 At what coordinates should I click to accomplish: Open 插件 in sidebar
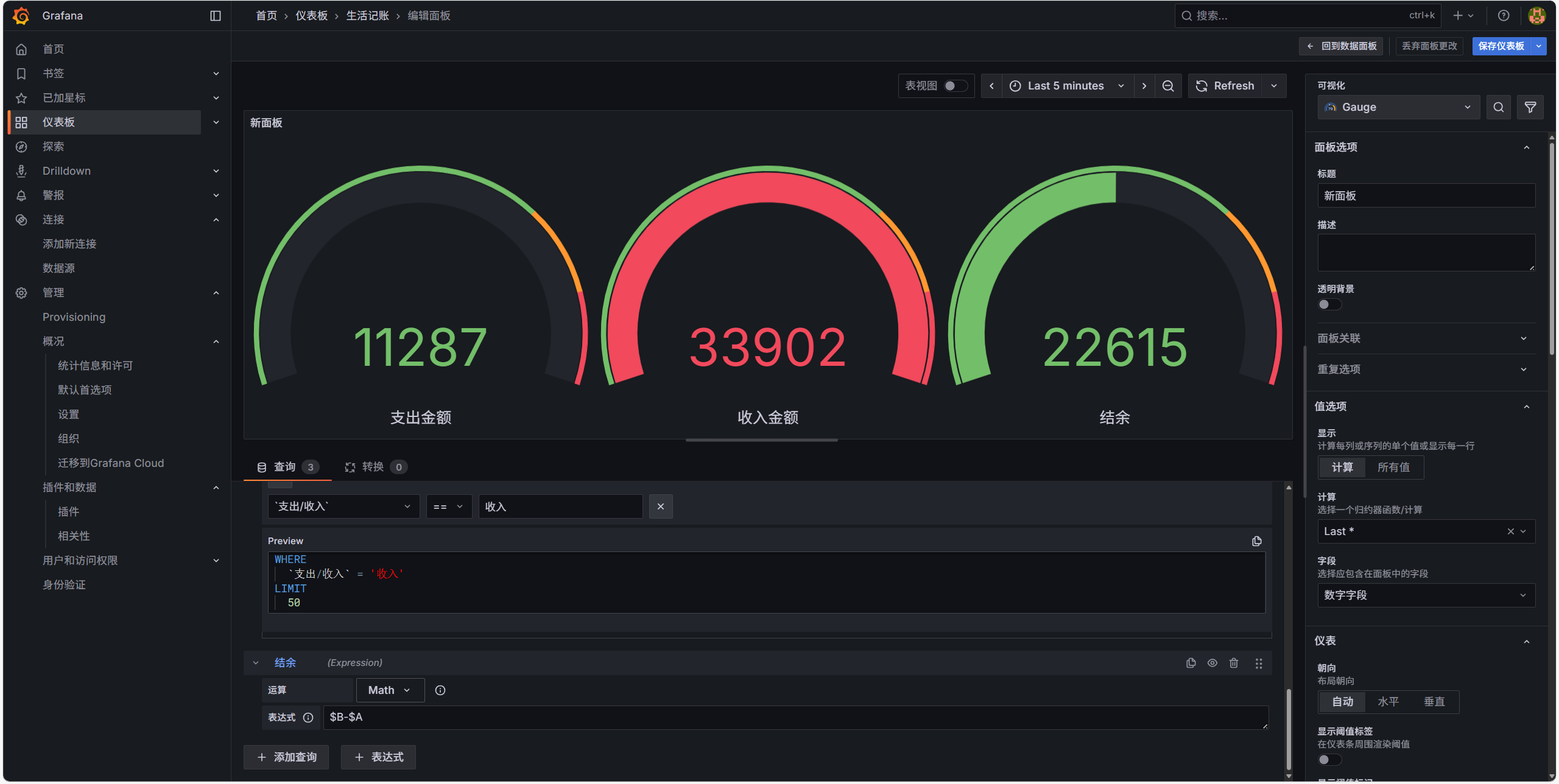(68, 512)
